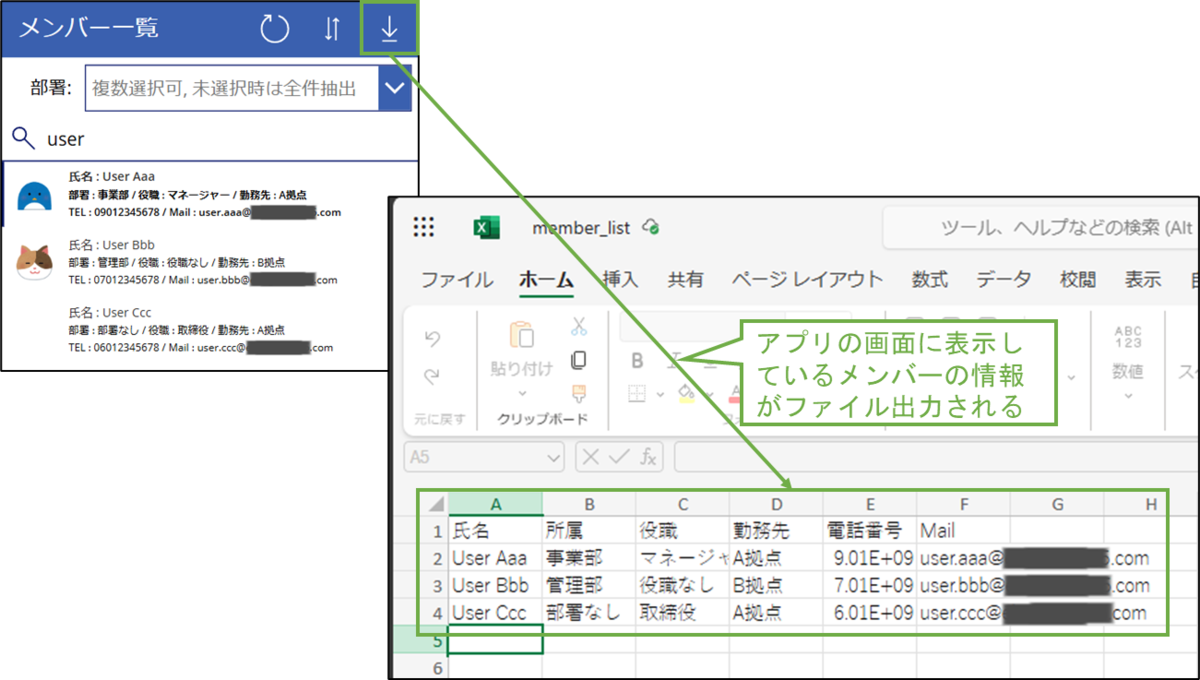1200x680 pixels.
Task: Click the member_list file name
Action: (x=581, y=228)
